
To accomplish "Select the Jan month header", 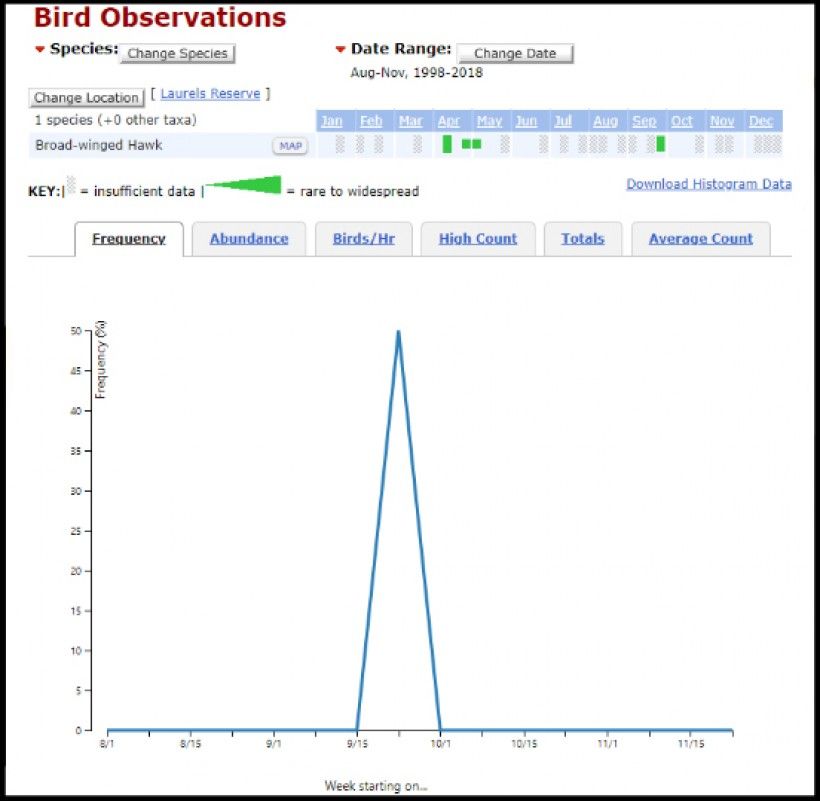I will (x=332, y=121).
